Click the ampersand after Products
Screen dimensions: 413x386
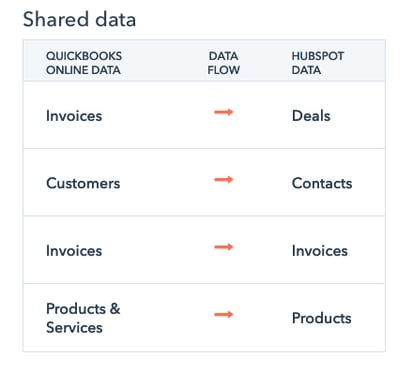click(x=115, y=309)
